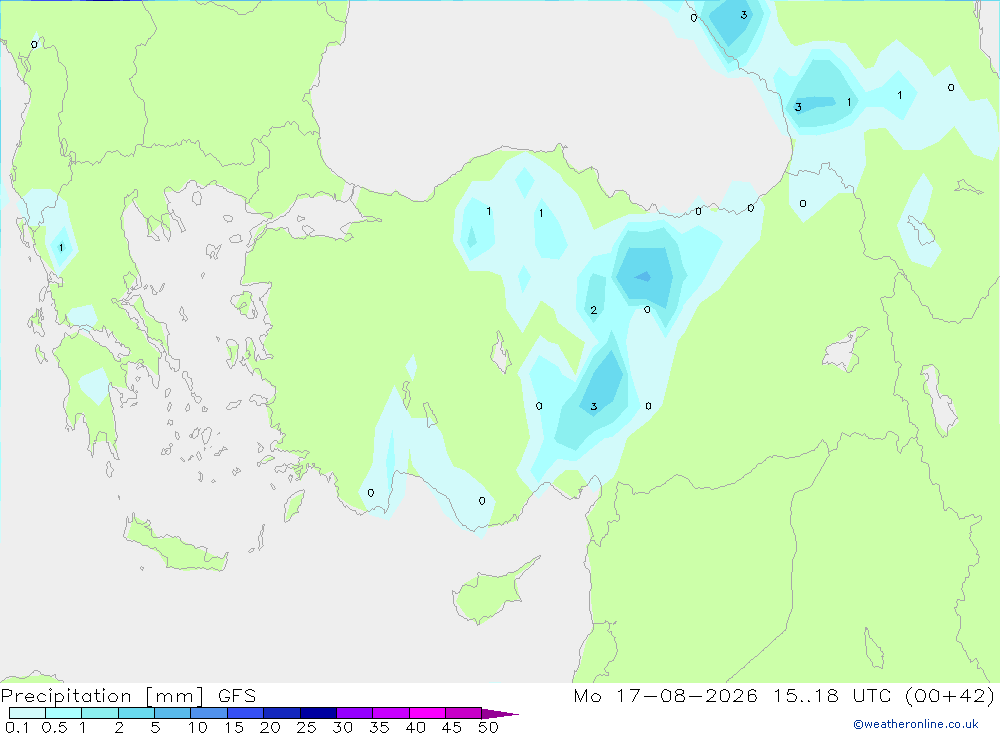Pick the 30–35 mm violet legend swatch
The width and height of the screenshot is (1000, 733).
tap(355, 713)
